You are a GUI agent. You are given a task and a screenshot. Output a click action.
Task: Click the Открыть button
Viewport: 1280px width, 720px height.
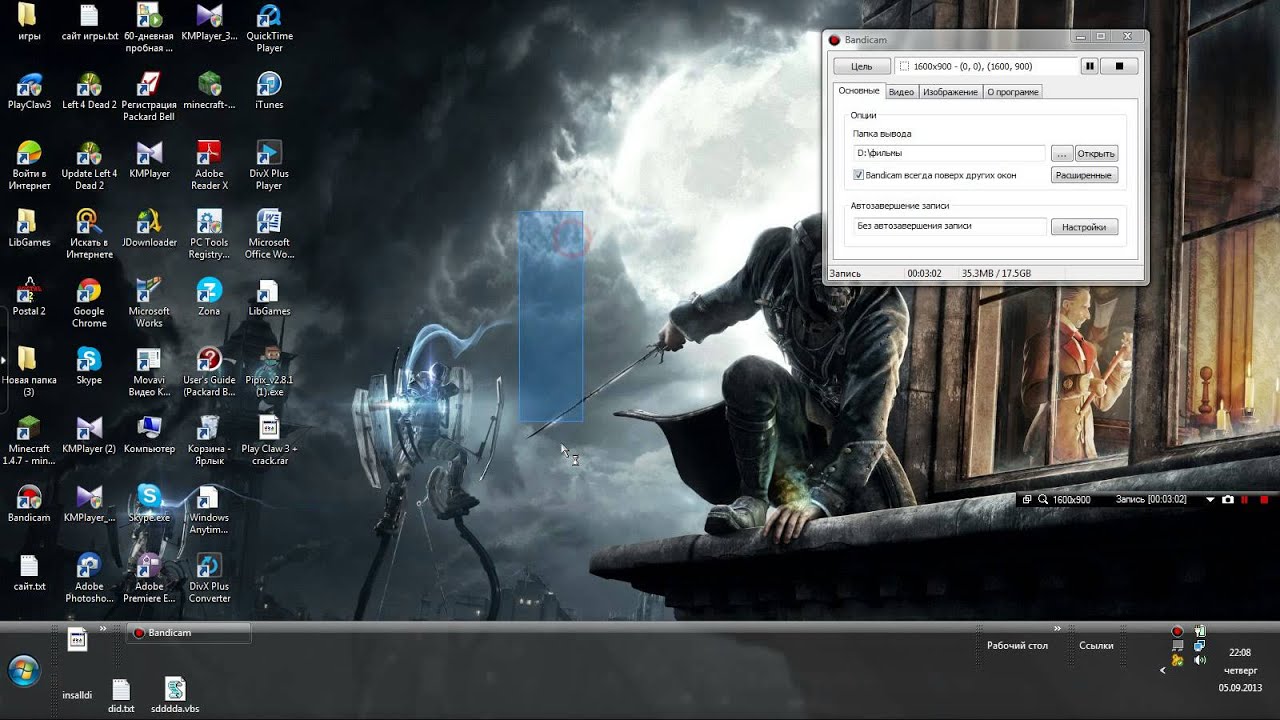click(x=1096, y=153)
